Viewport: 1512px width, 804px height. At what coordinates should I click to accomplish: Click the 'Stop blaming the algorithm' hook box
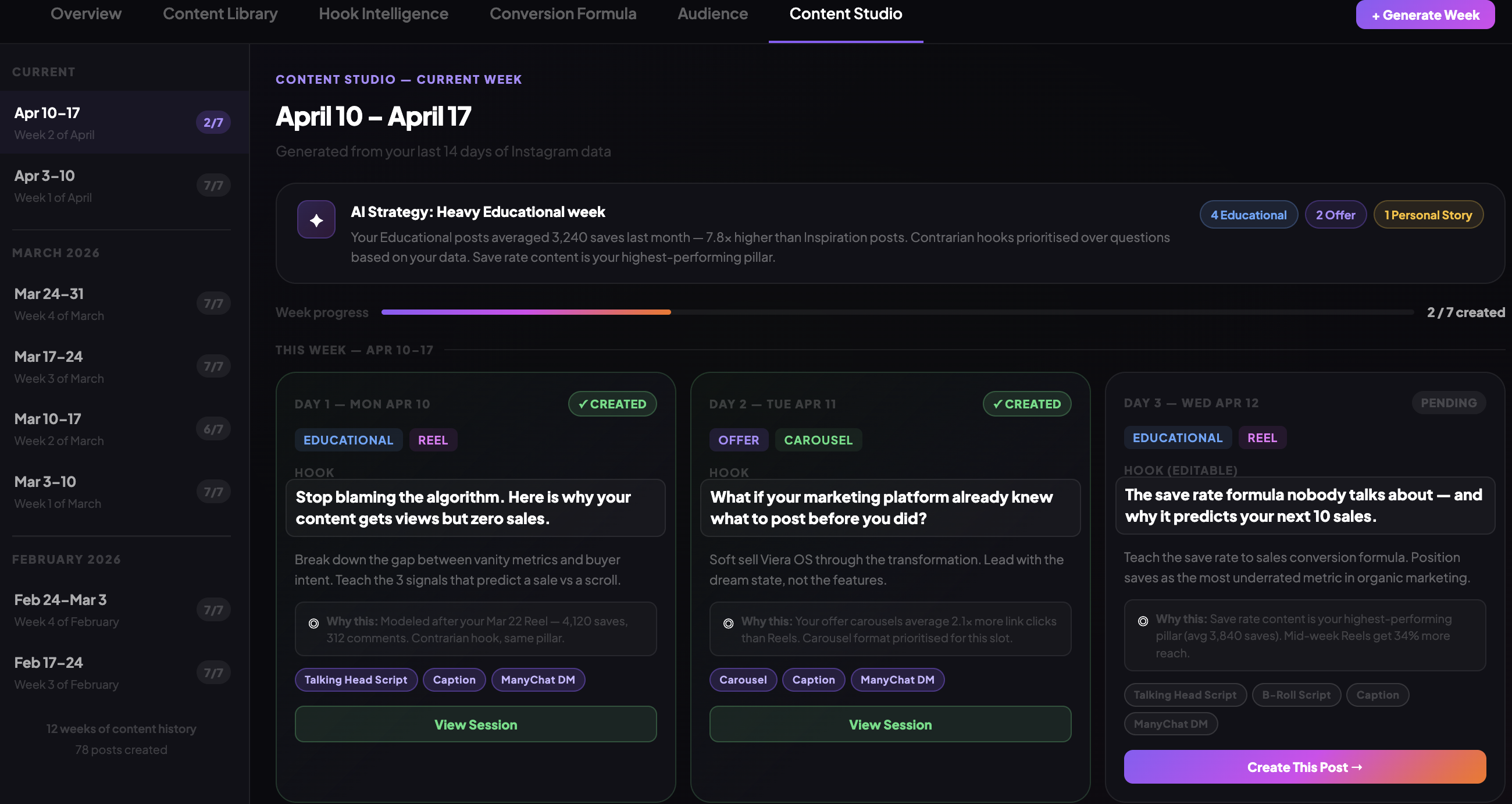click(x=476, y=507)
